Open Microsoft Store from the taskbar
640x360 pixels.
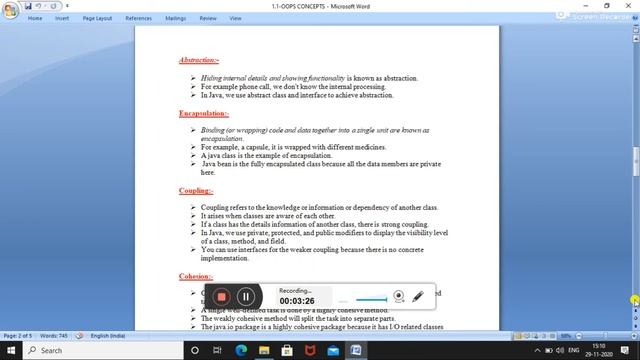[x=287, y=350]
